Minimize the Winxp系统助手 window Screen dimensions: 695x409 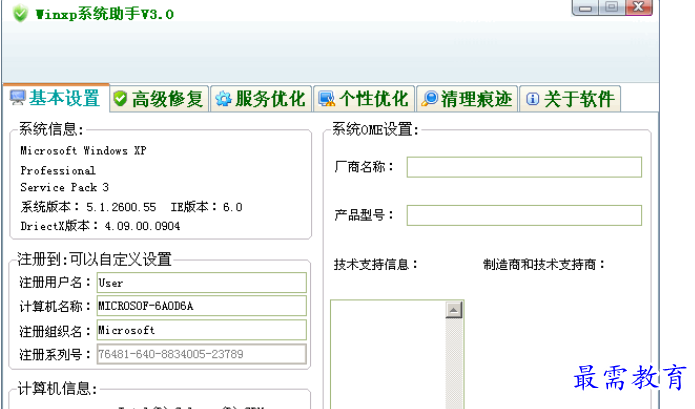[x=586, y=8]
